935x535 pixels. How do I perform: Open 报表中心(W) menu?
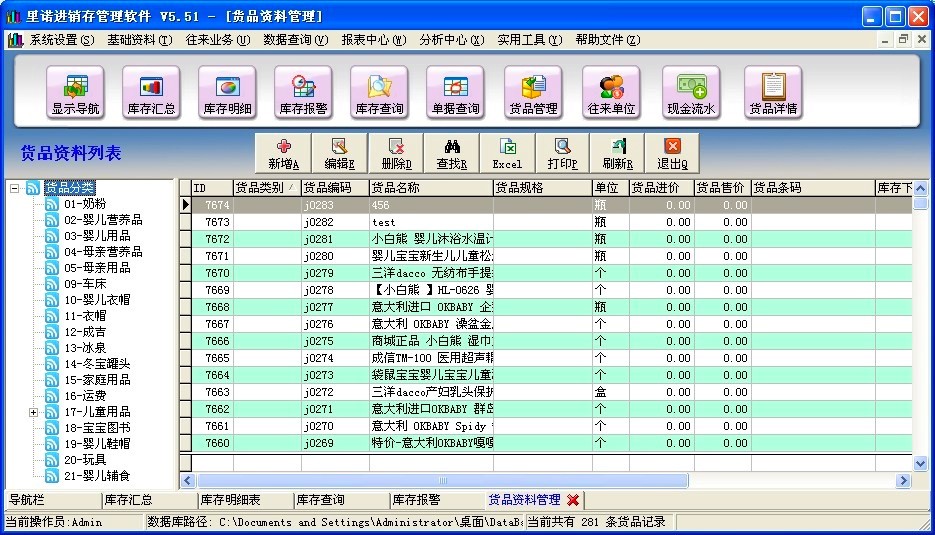[x=374, y=40]
